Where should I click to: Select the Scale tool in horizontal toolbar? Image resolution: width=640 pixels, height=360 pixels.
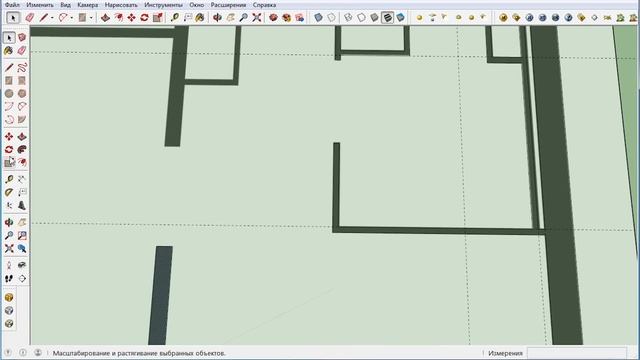(x=158, y=18)
